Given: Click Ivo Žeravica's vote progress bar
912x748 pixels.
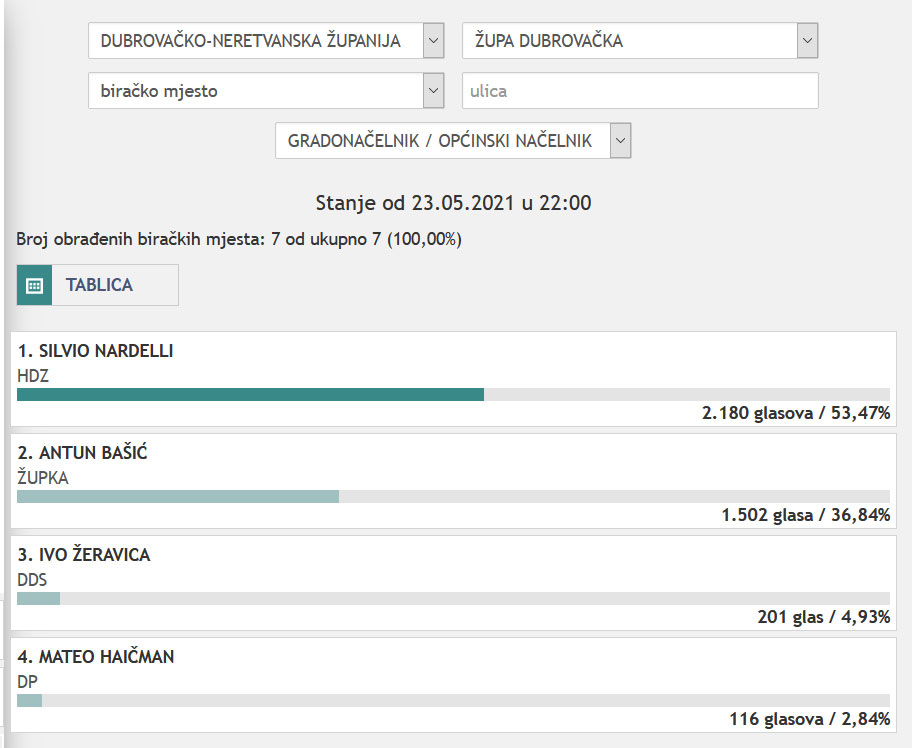Looking at the screenshot, I should coord(38,599).
